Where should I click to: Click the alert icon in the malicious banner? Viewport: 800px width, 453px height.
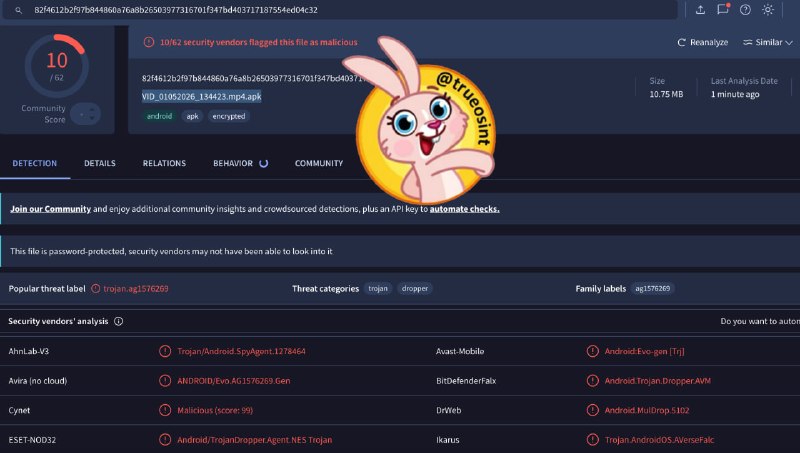coord(149,42)
